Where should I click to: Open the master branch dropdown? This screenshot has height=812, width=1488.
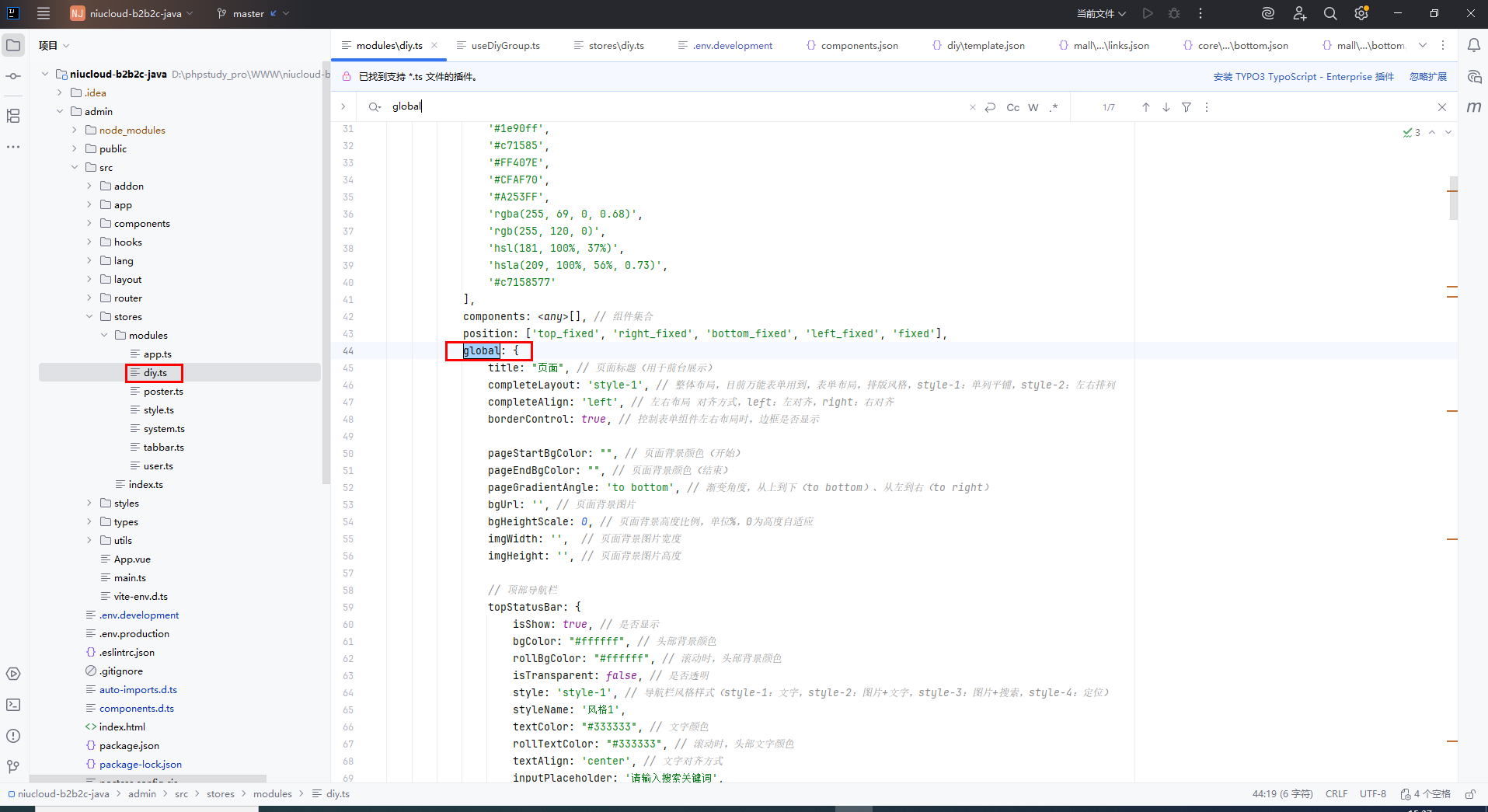[x=253, y=13]
